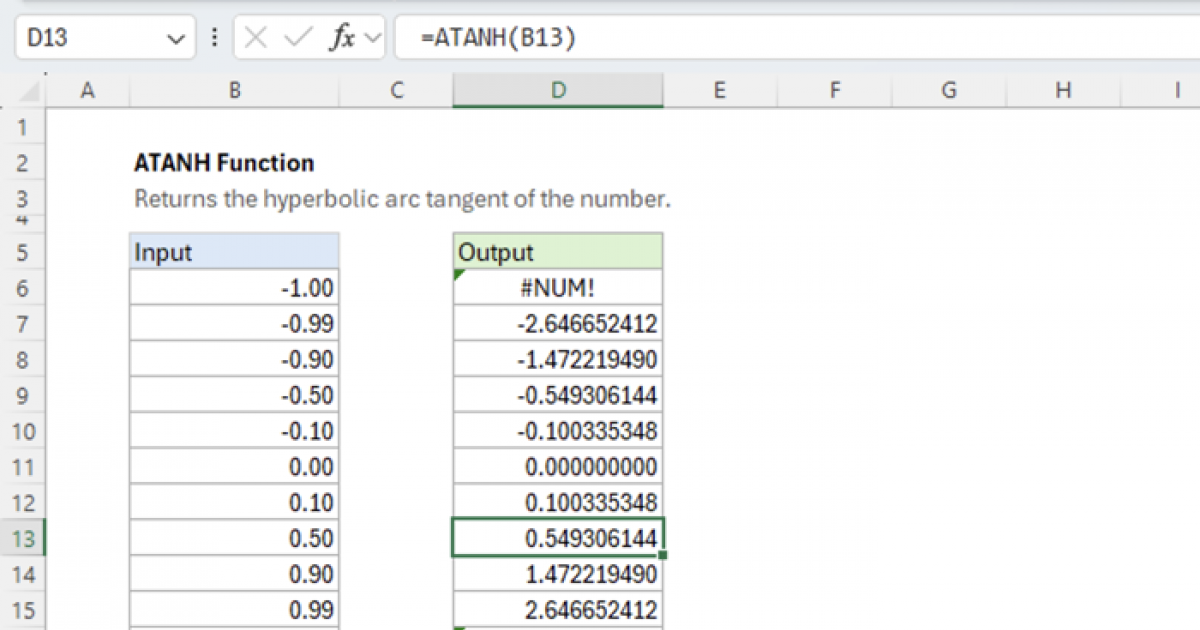The image size is (1200, 630).
Task: Click the Cancel (X) icon beside formula bar
Action: click(x=257, y=38)
